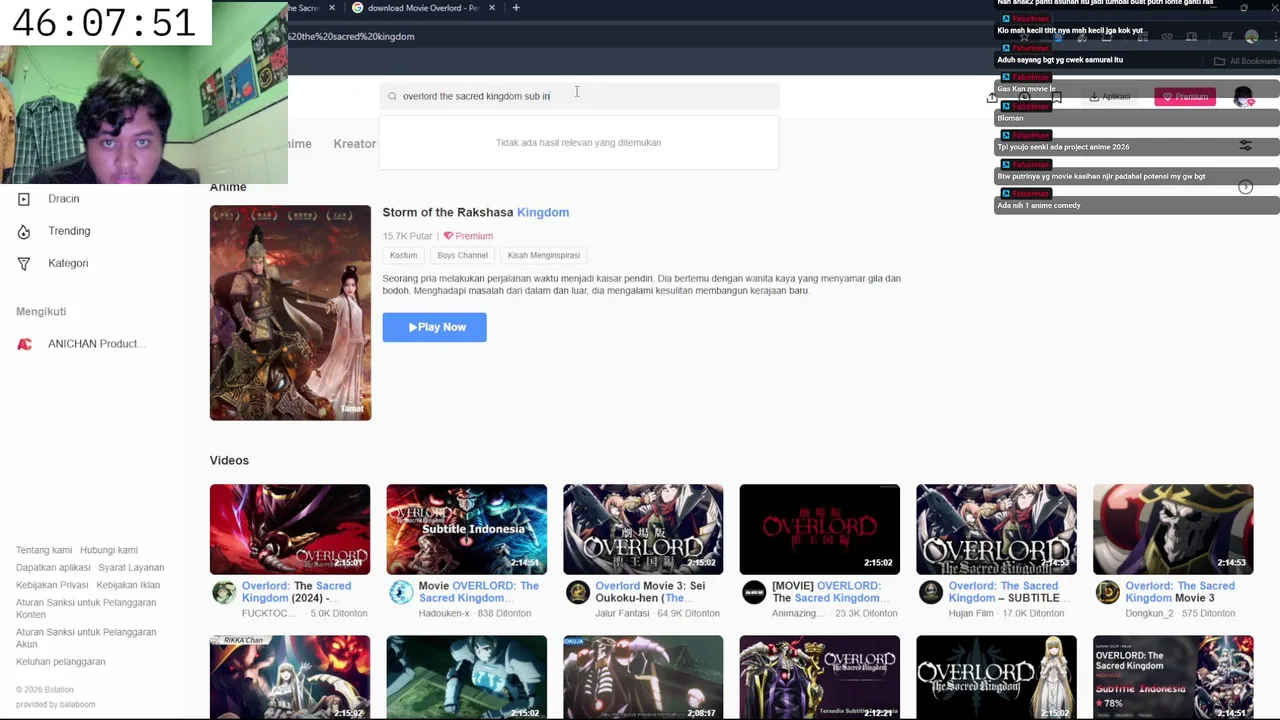Click the Hubungi kami footer link
The image size is (1280, 720).
point(109,550)
